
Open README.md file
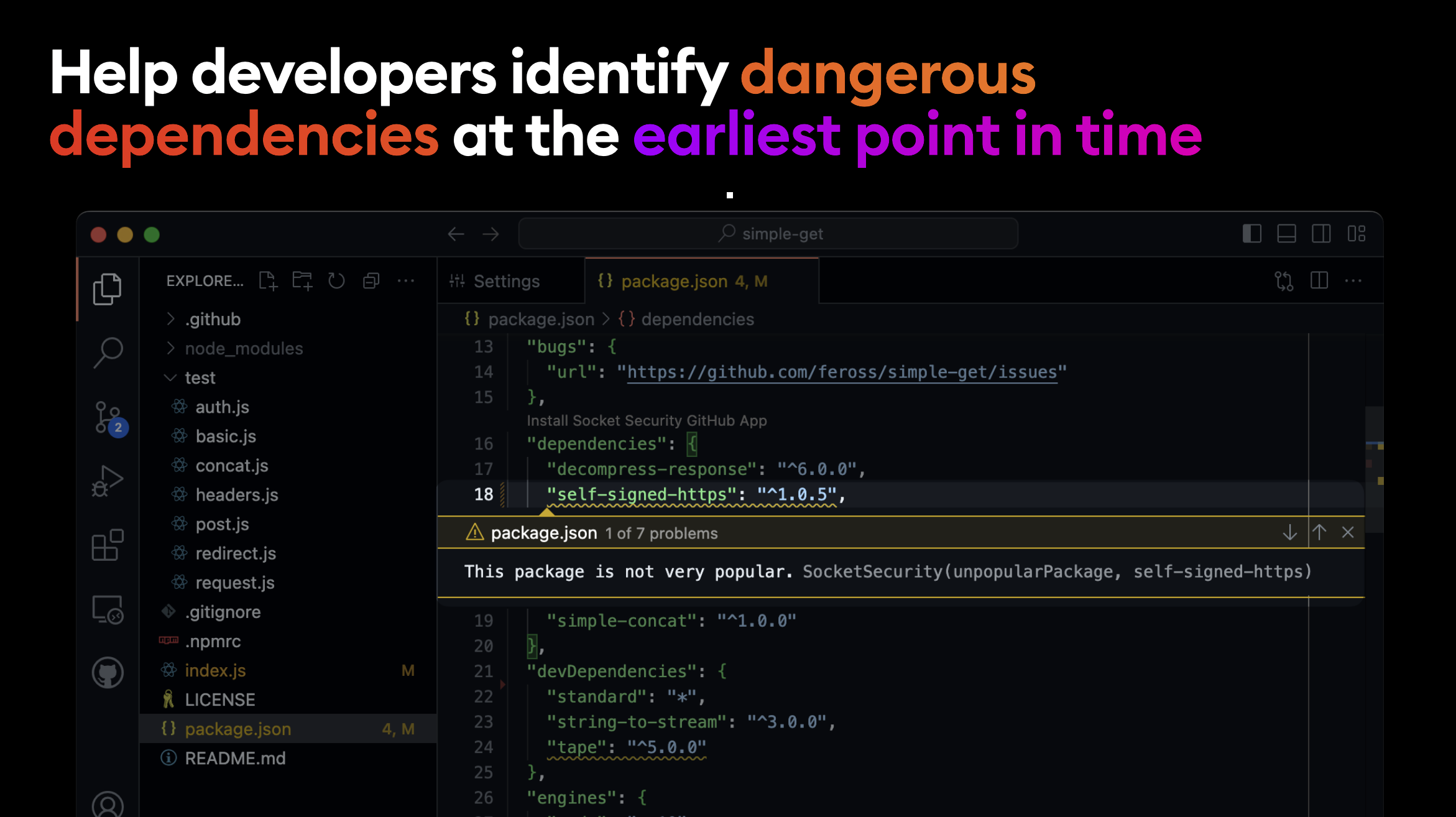click(x=288, y=758)
